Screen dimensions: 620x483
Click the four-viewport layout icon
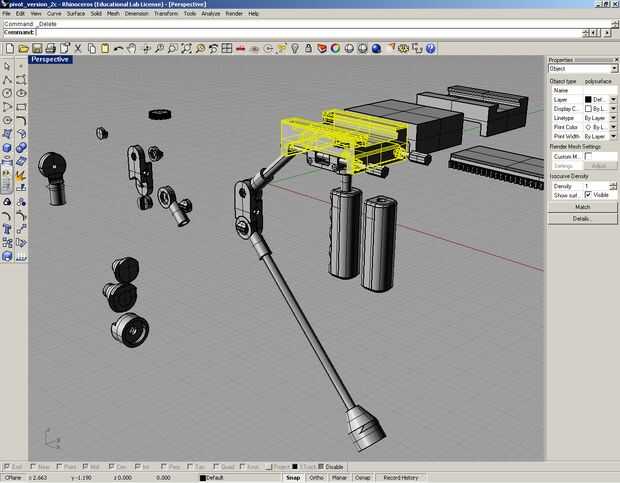tap(227, 48)
